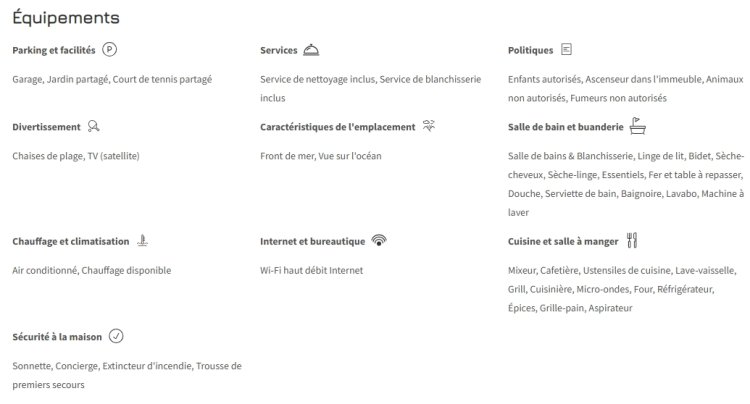This screenshot has height=404, width=750.
Task: Click the beach icon beside Caractéristiques de l'emplacement
Action: click(429, 126)
